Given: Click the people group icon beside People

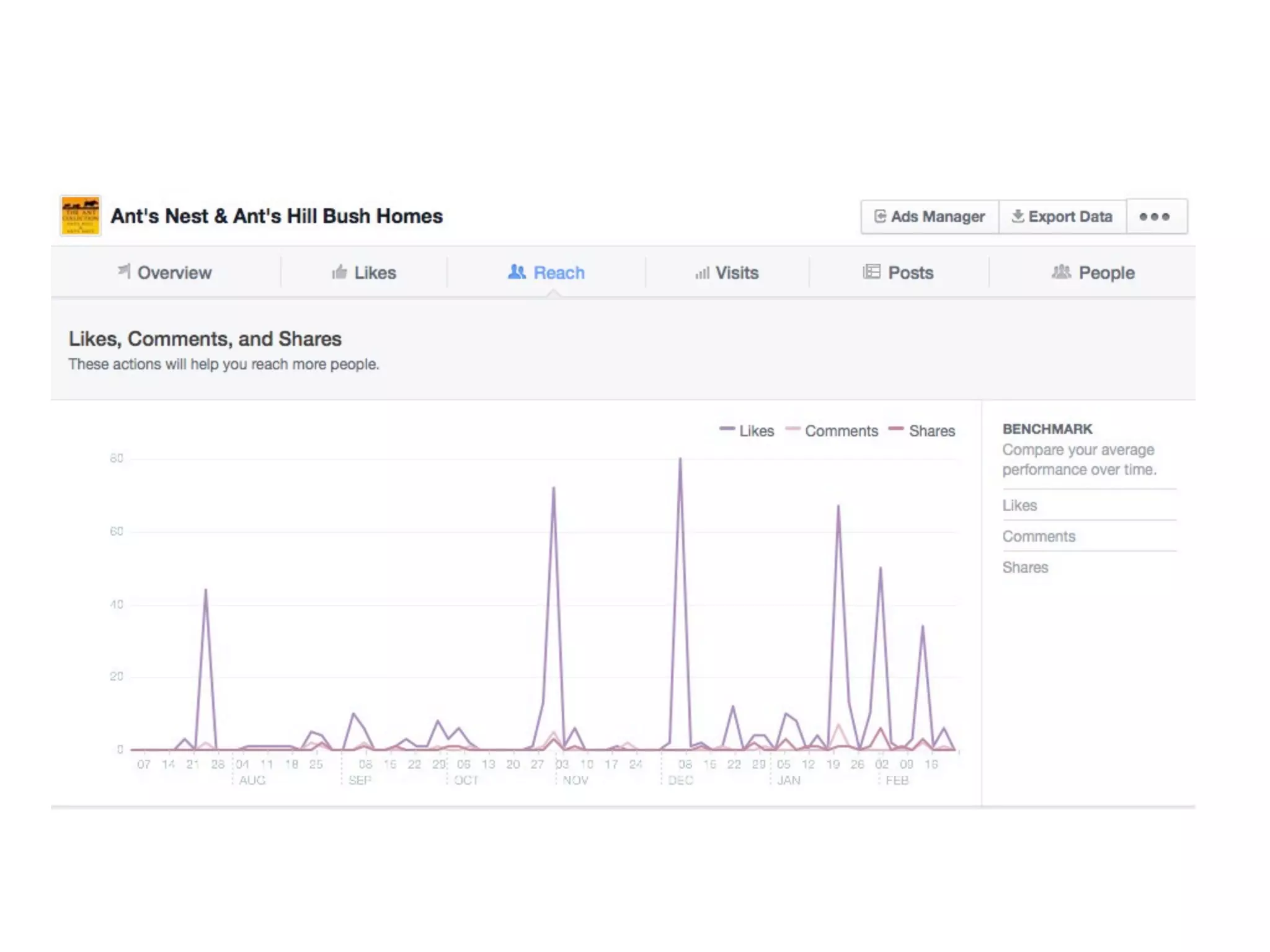Looking at the screenshot, I should (x=1061, y=271).
